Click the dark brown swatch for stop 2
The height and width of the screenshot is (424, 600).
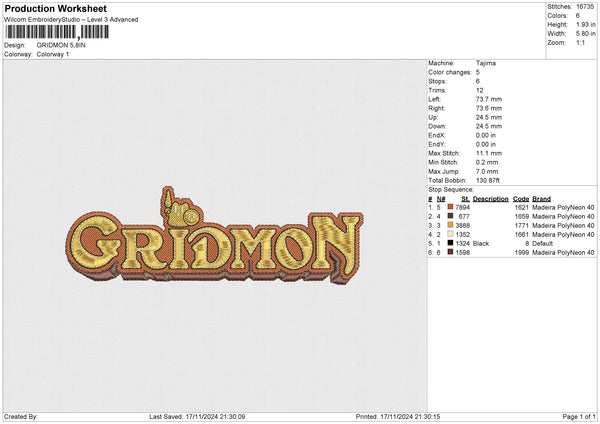click(x=451, y=216)
